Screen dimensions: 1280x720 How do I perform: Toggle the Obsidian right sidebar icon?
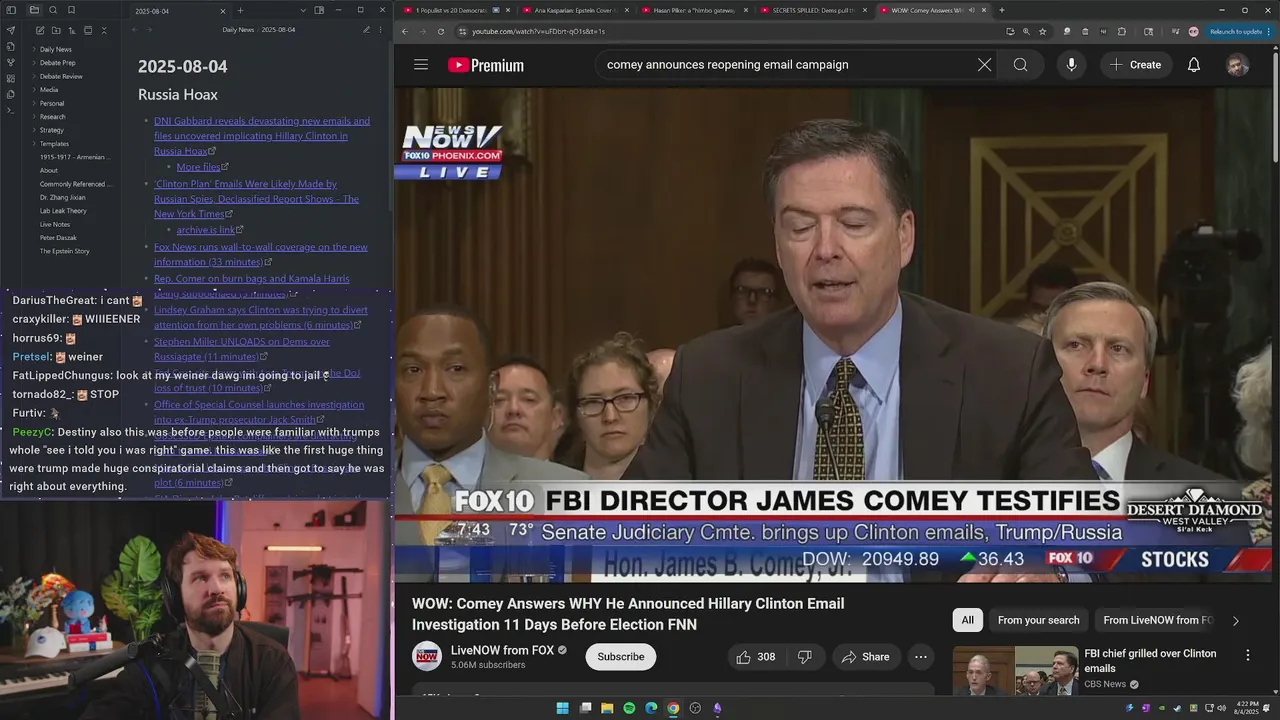[319, 10]
